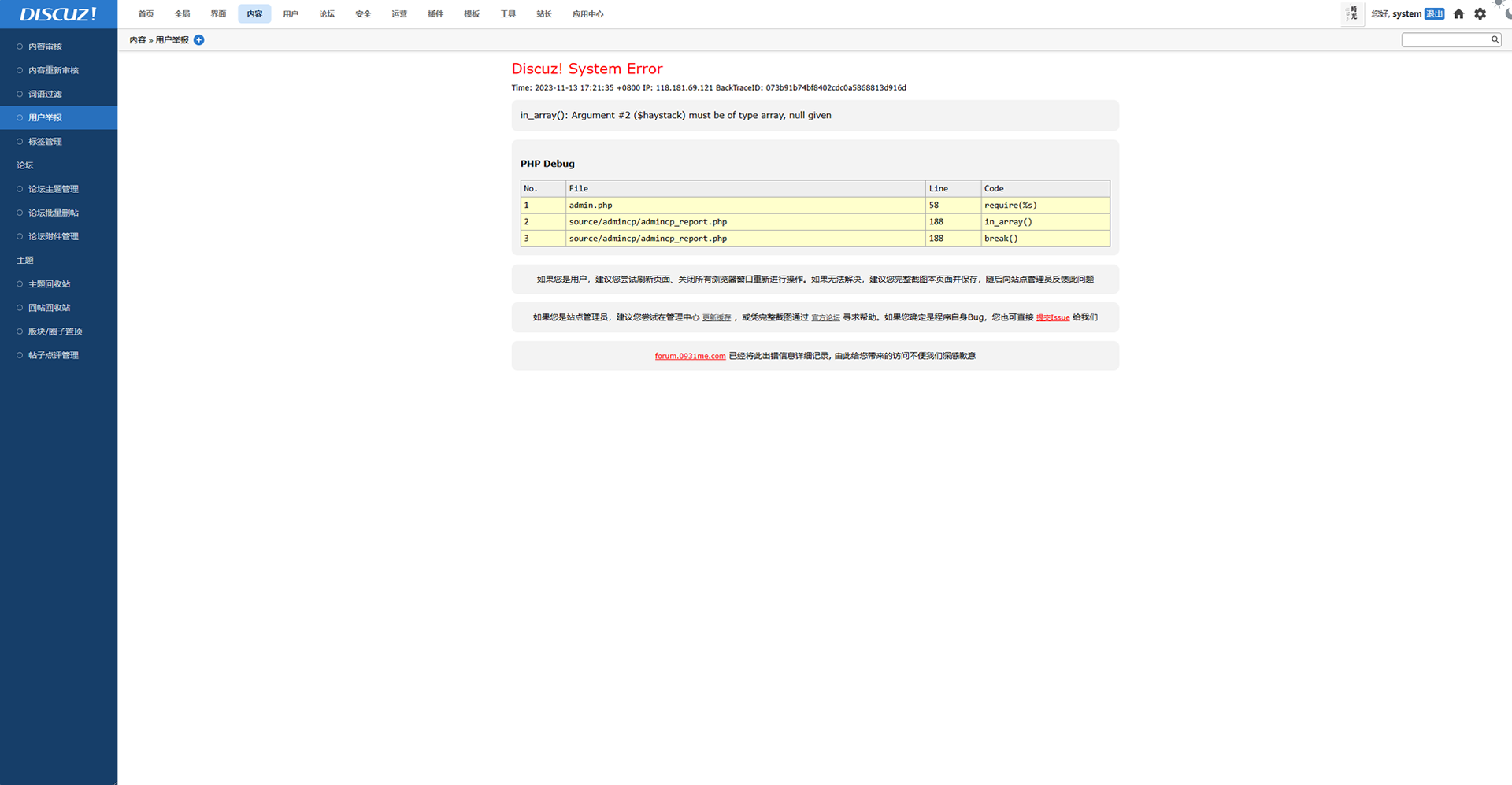Screen dimensions: 1512x785
Task: Open the 安全 menu
Action: (363, 14)
